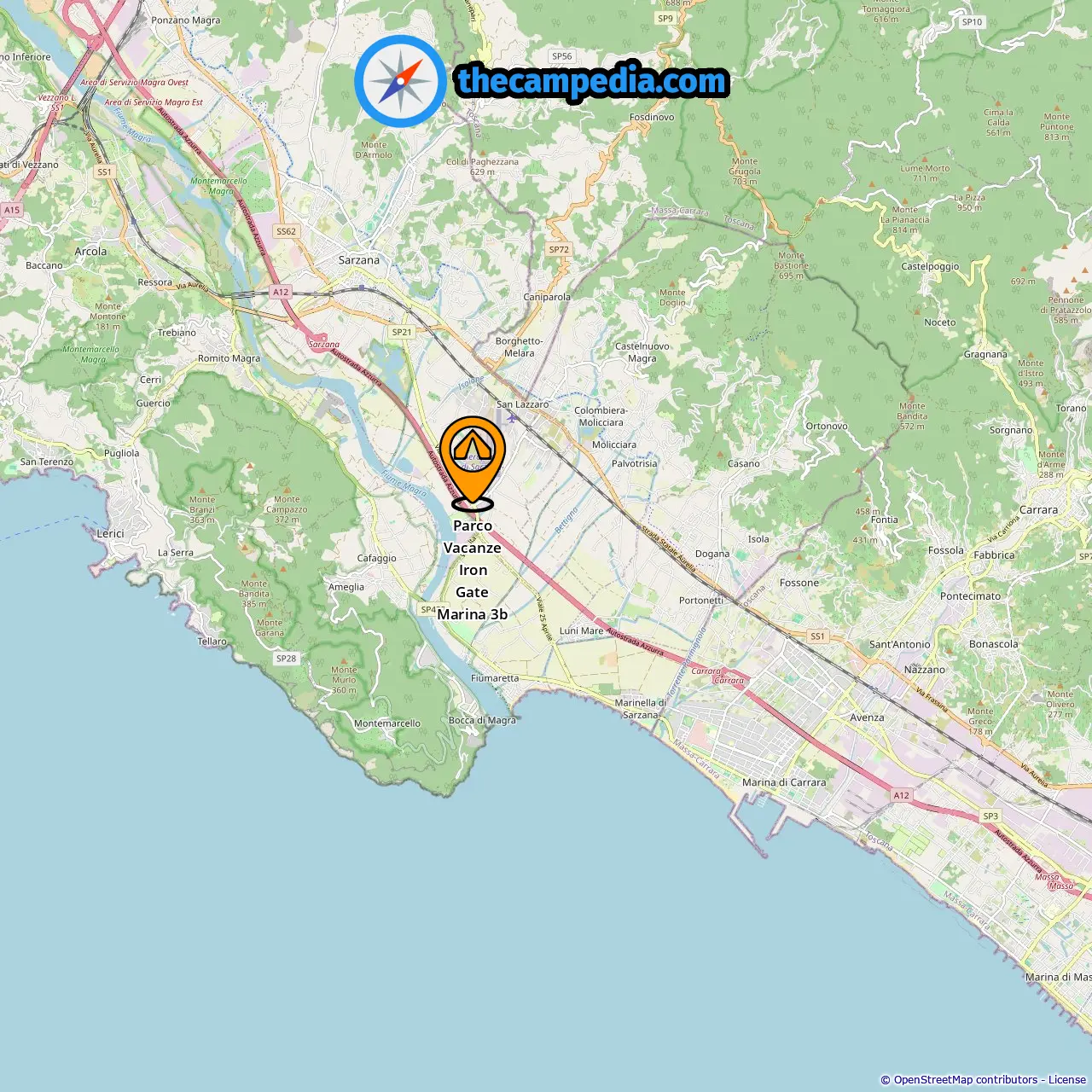Click the blue compass logo icon
This screenshot has width=1092, height=1092.
[400, 81]
